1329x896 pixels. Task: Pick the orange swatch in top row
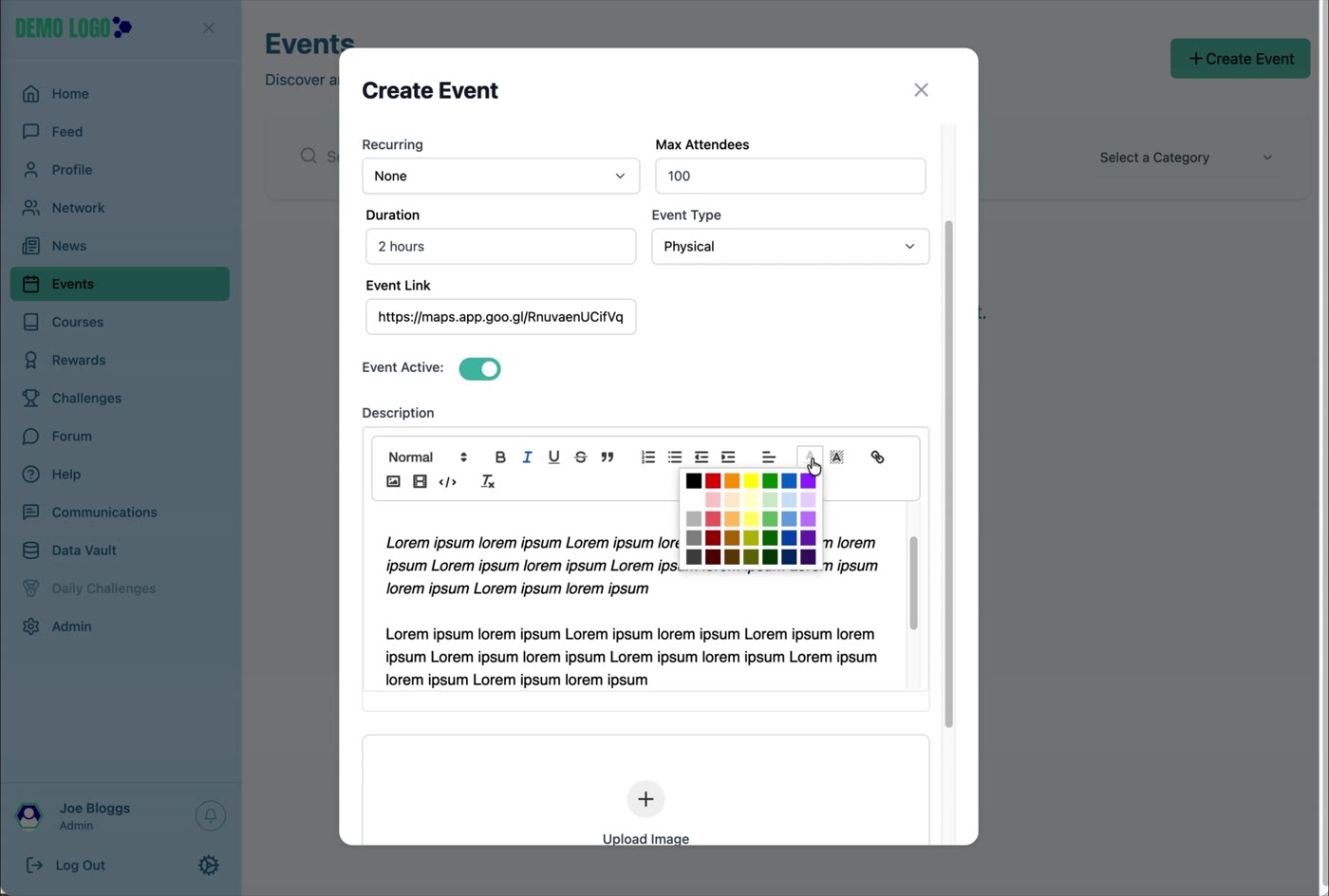[732, 481]
